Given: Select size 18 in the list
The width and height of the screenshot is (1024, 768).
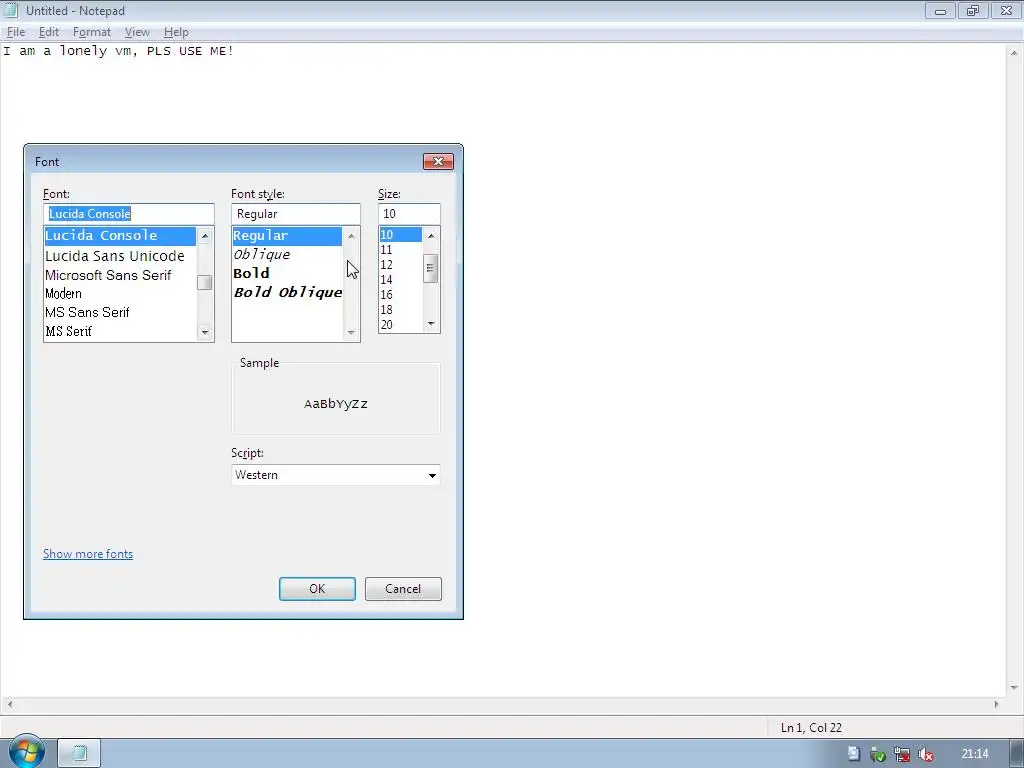Looking at the screenshot, I should coord(400,310).
